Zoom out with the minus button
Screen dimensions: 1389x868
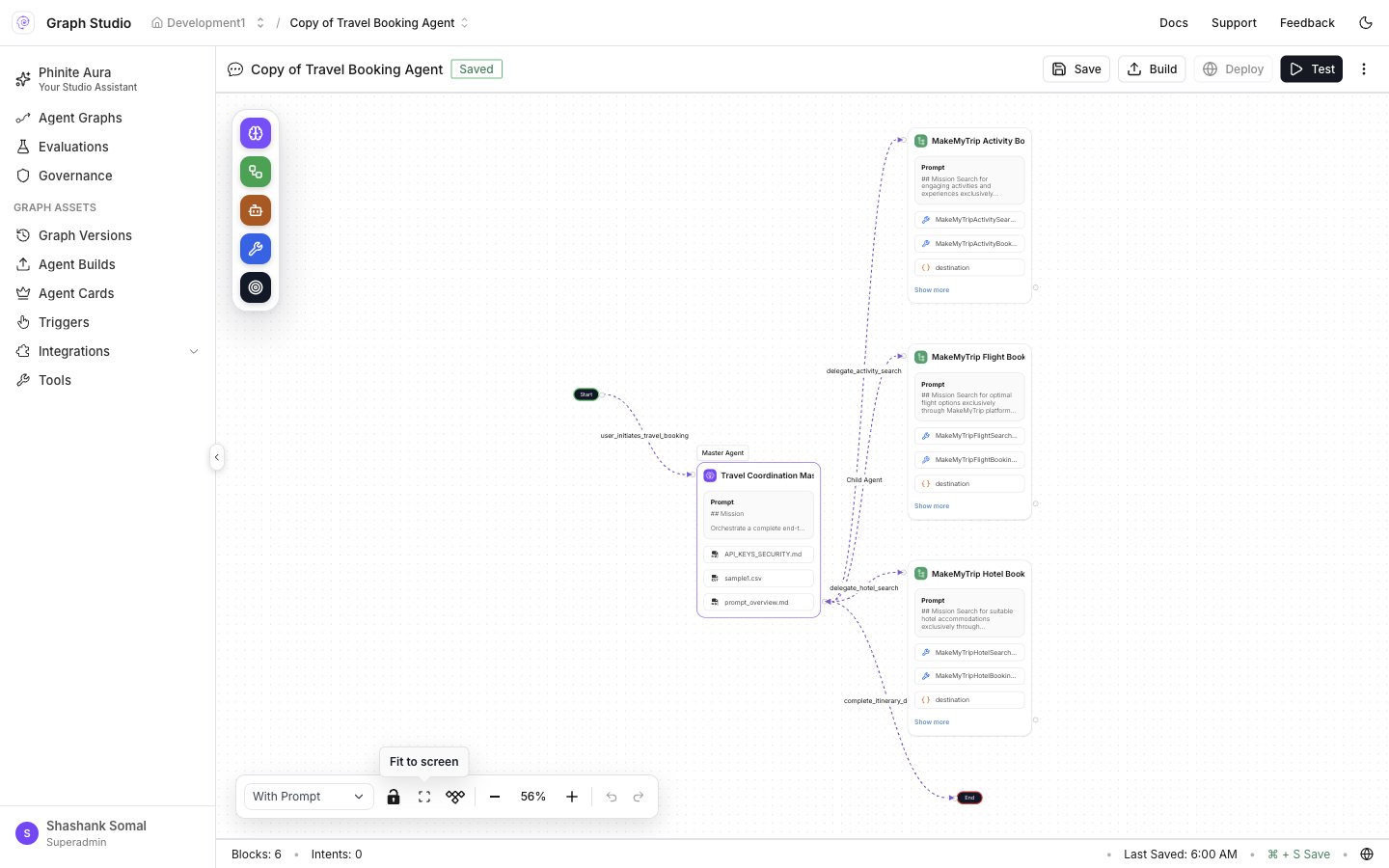(495, 797)
